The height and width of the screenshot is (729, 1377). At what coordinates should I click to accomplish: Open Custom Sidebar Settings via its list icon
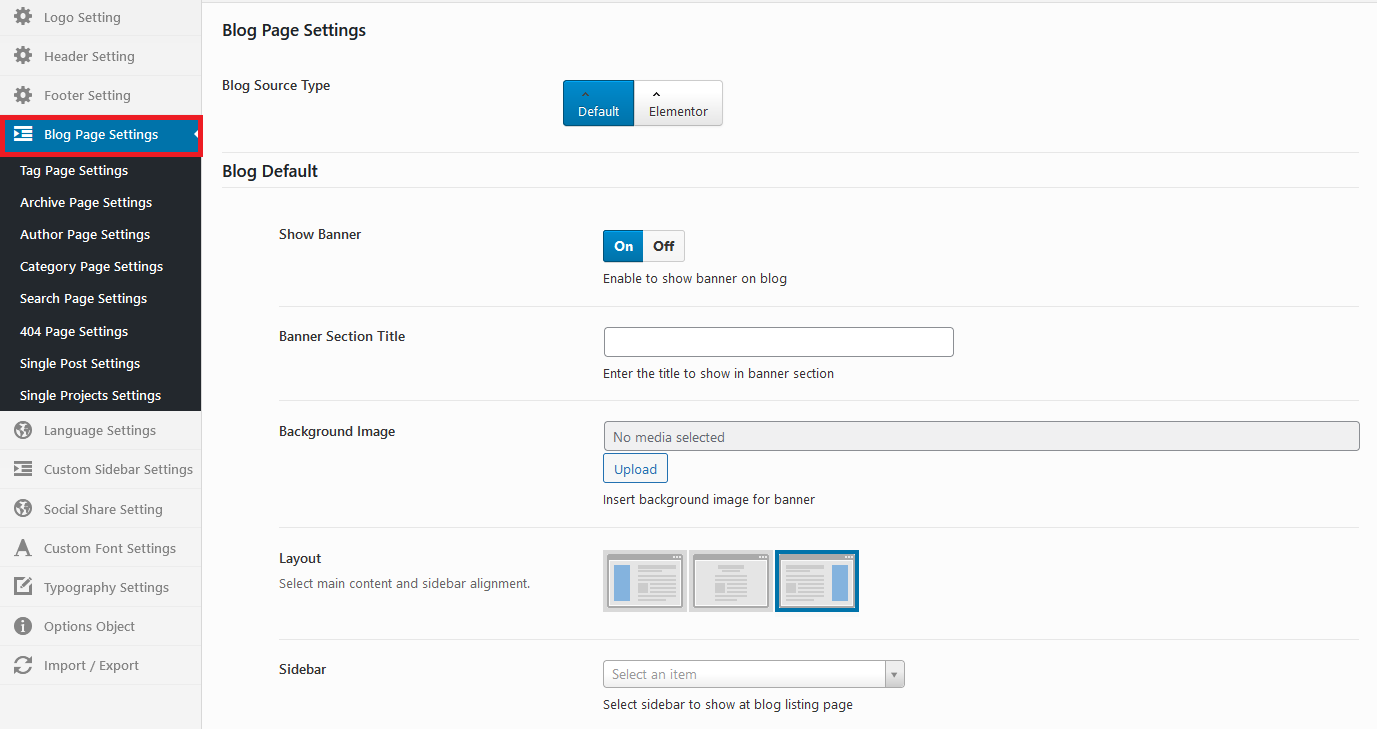[x=23, y=469]
